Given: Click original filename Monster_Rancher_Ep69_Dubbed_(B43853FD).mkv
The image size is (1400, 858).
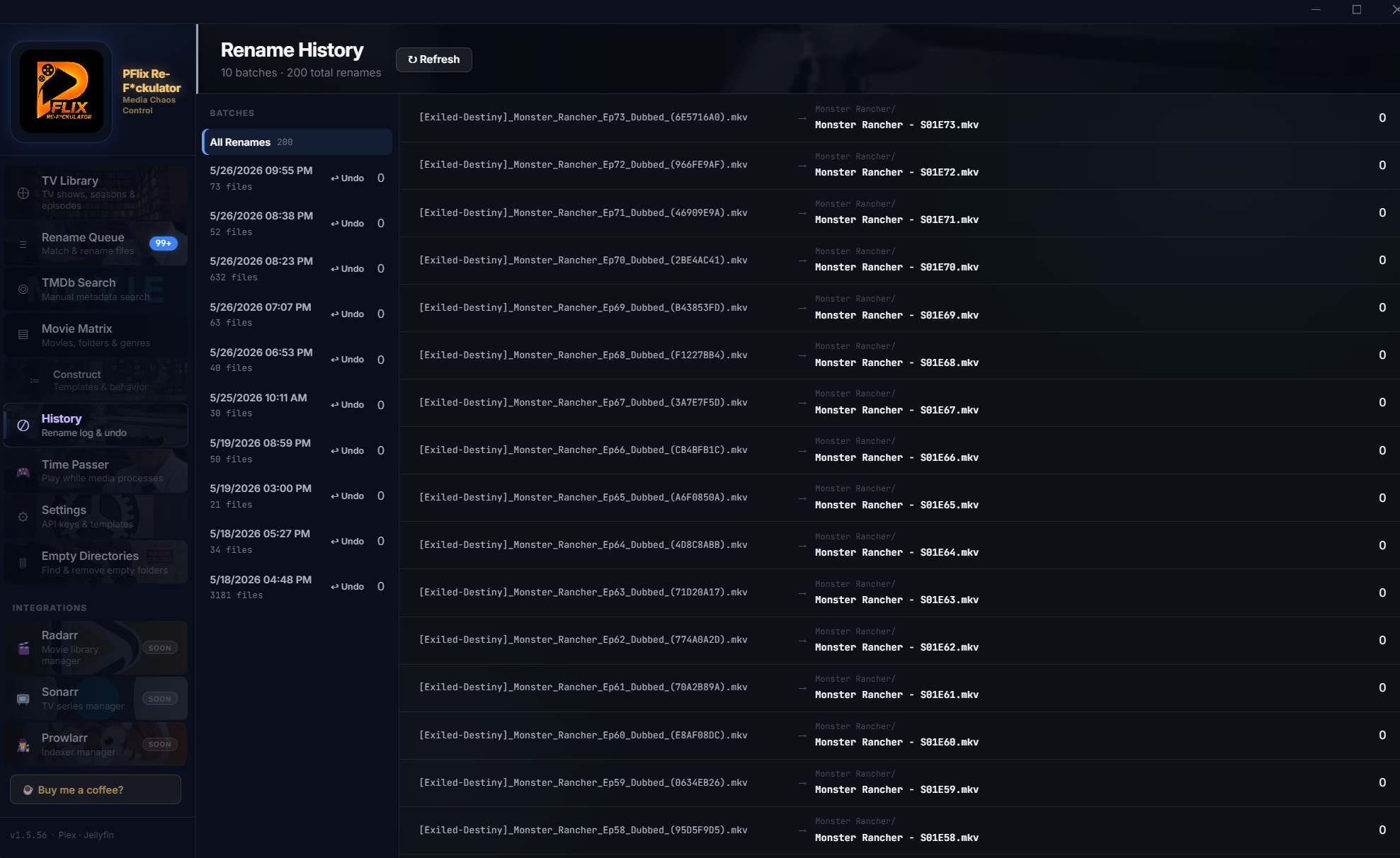Looking at the screenshot, I should (583, 307).
